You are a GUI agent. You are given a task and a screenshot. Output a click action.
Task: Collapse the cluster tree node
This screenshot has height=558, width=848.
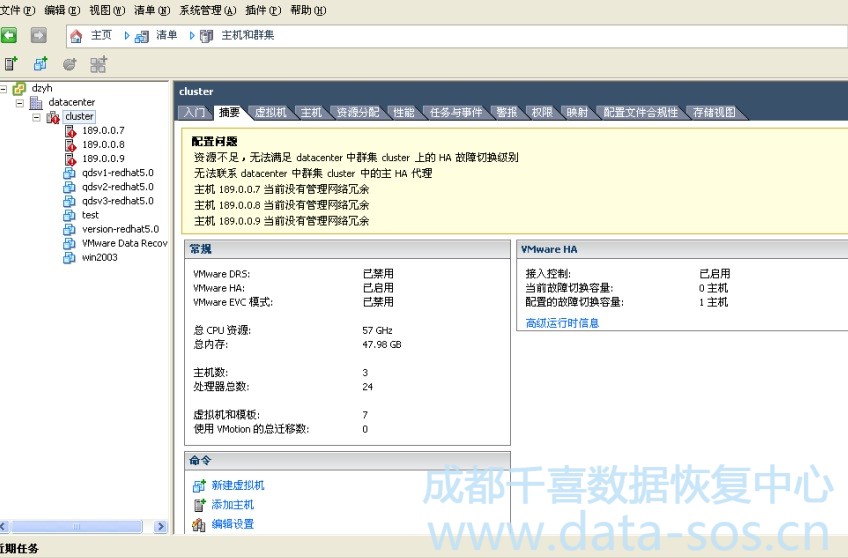(x=36, y=117)
